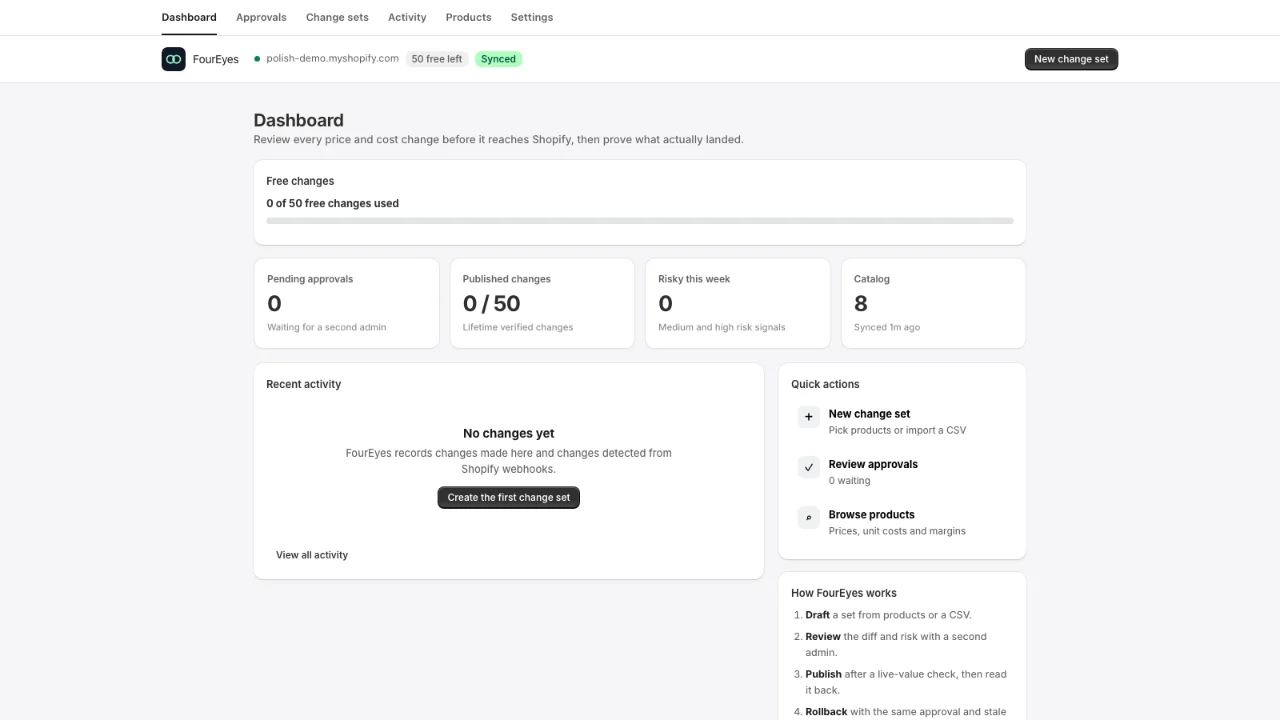Click the Draft step in How FourEyes works
The width and height of the screenshot is (1280, 720).
[889, 615]
